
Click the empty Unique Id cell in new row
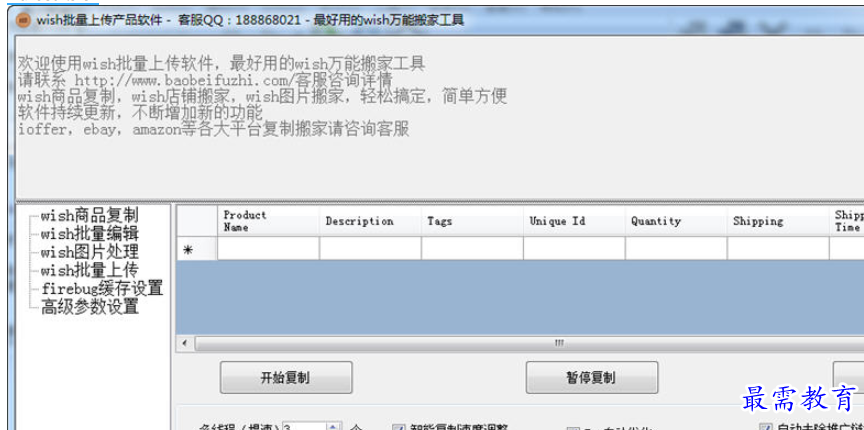[574, 249]
